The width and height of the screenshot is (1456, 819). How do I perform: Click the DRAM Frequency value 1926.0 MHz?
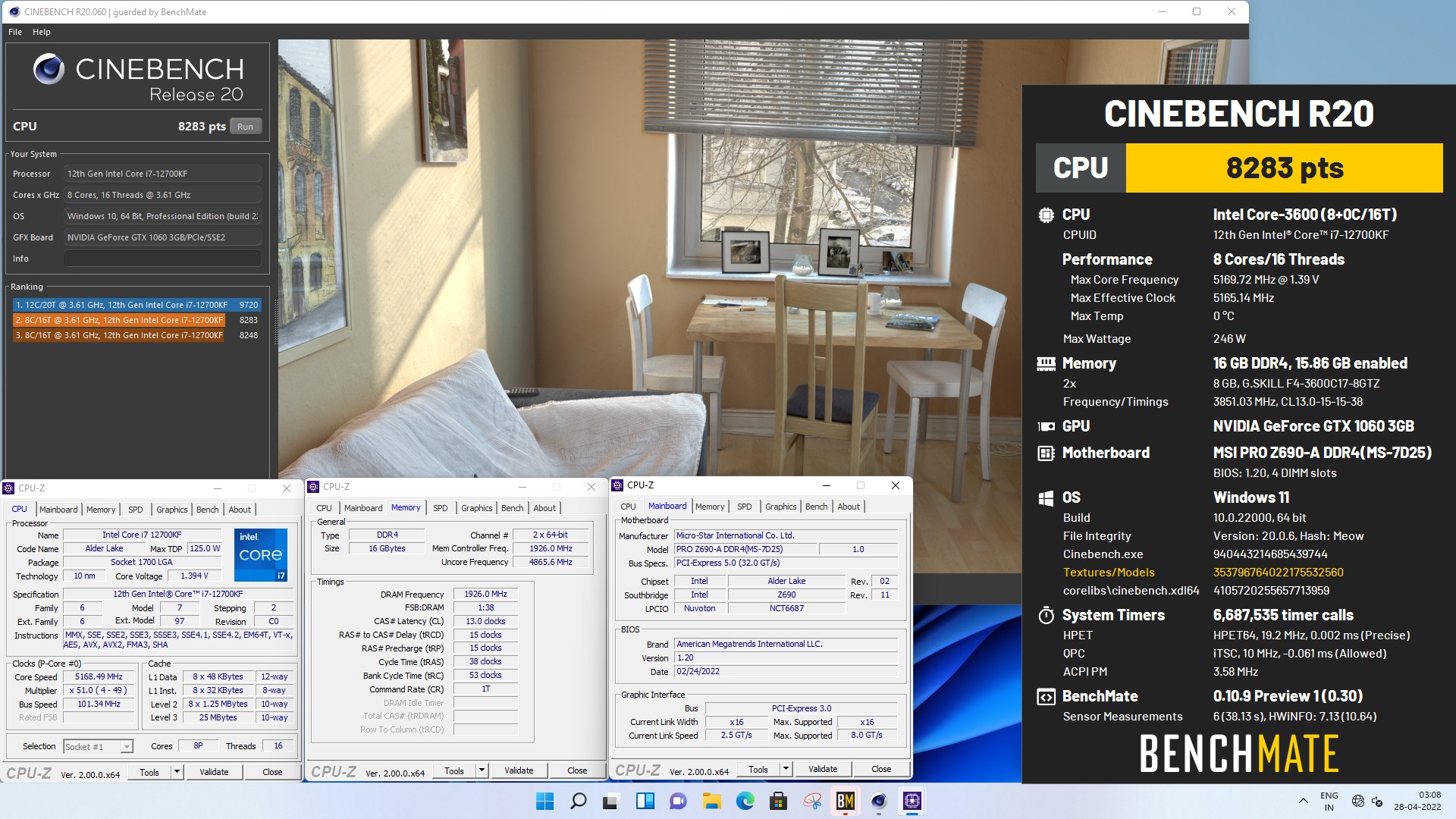485,594
